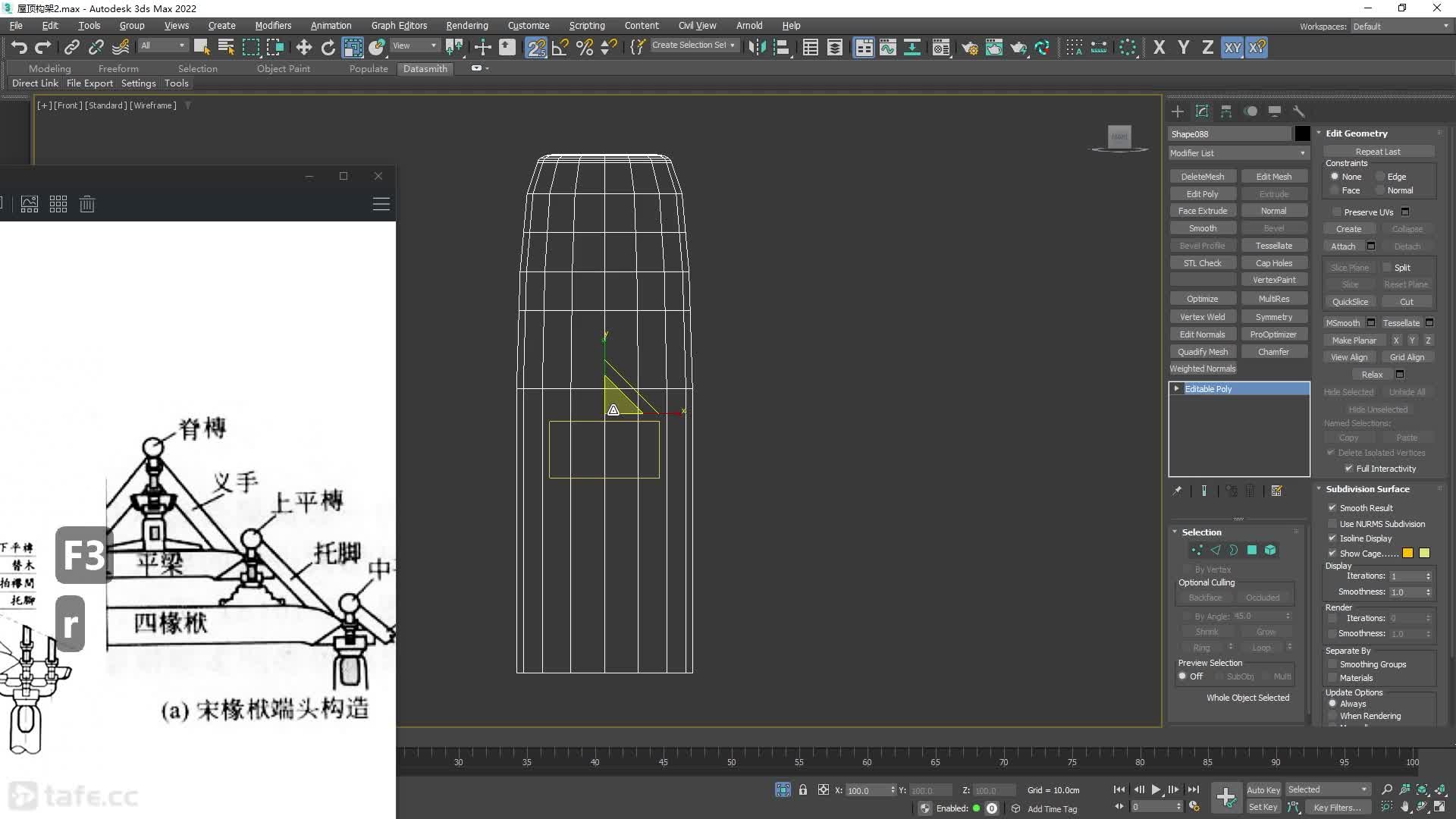This screenshot has width=1456, height=819.
Task: Open the Graph Editors menu
Action: click(399, 25)
